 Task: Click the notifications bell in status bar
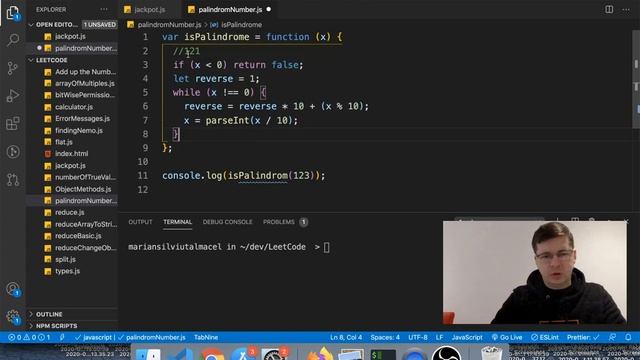(x=628, y=337)
